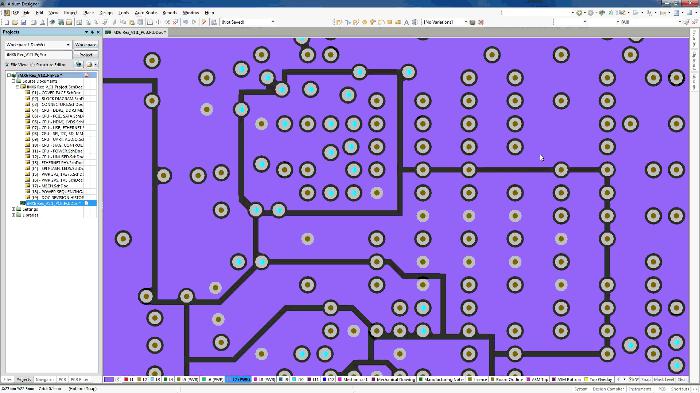Click the Print toolbar icon
The height and width of the screenshot is (393, 700).
tap(33, 22)
